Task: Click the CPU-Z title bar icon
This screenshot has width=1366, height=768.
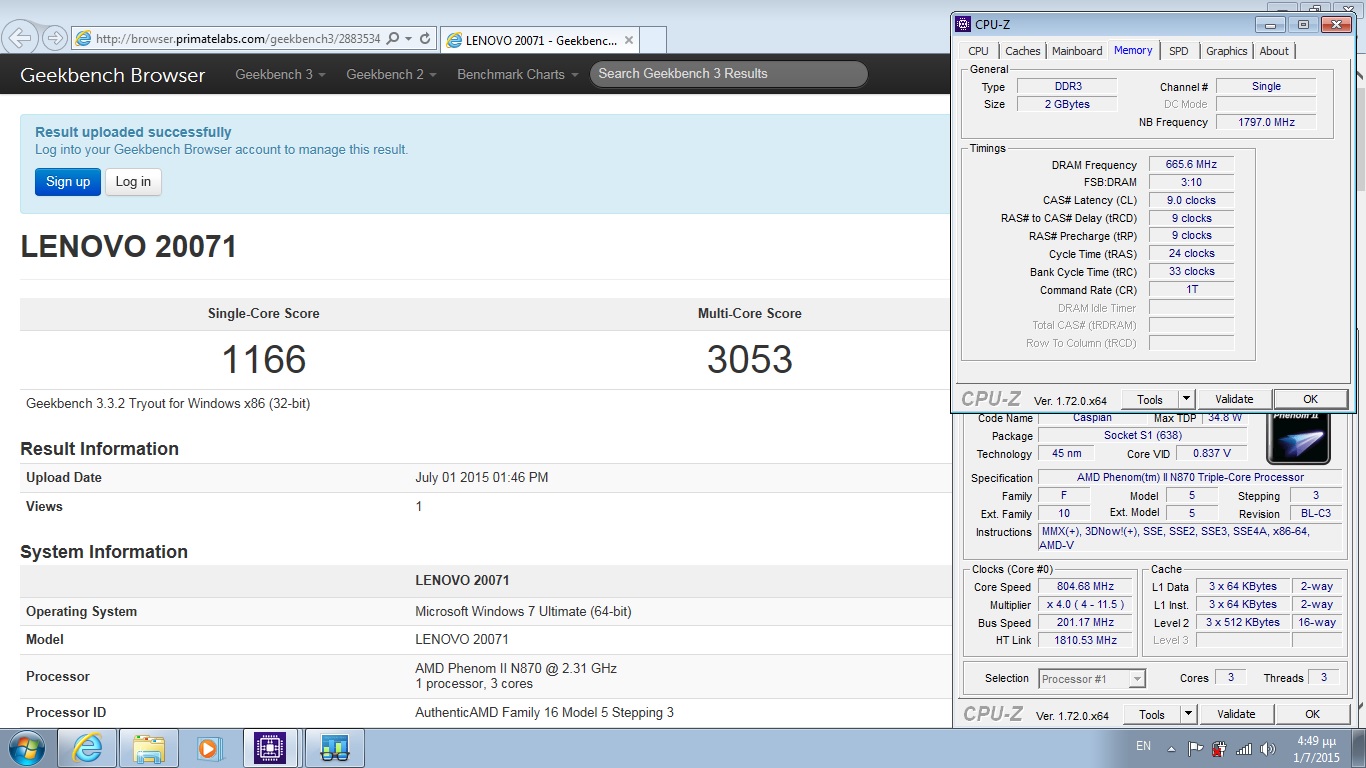Action: (x=962, y=24)
